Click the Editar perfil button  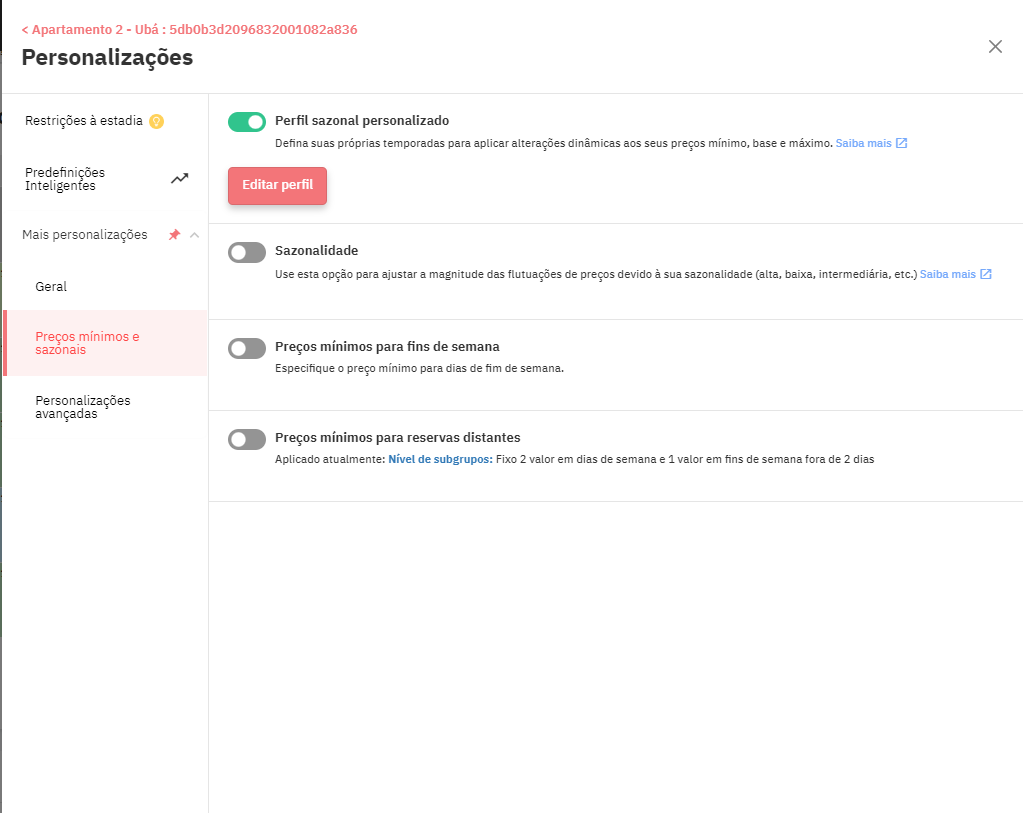coord(277,186)
